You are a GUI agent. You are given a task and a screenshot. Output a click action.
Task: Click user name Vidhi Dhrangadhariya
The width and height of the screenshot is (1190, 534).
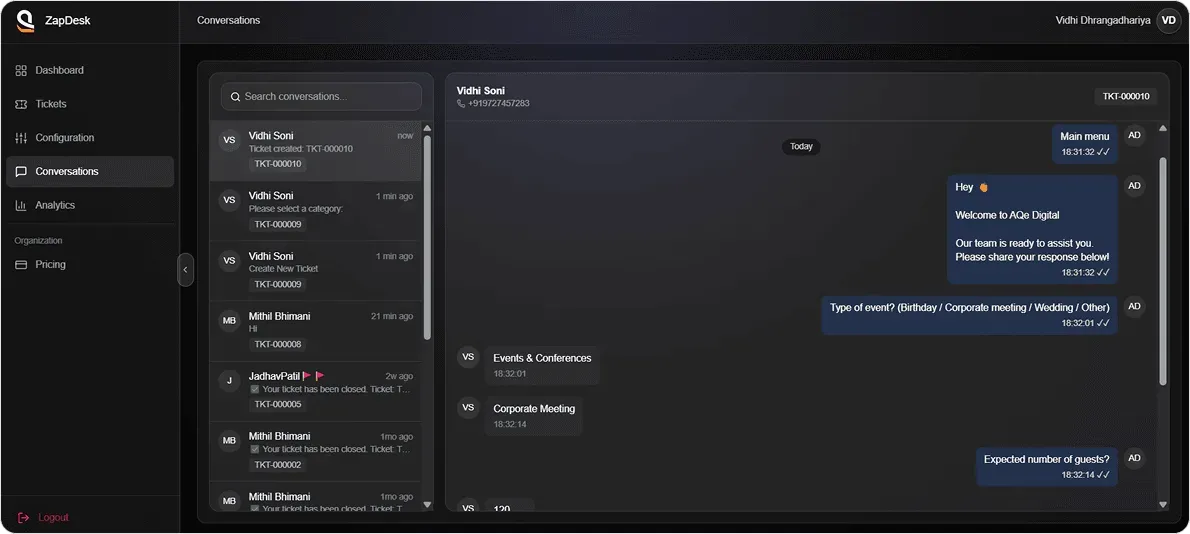pyautogui.click(x=1103, y=20)
